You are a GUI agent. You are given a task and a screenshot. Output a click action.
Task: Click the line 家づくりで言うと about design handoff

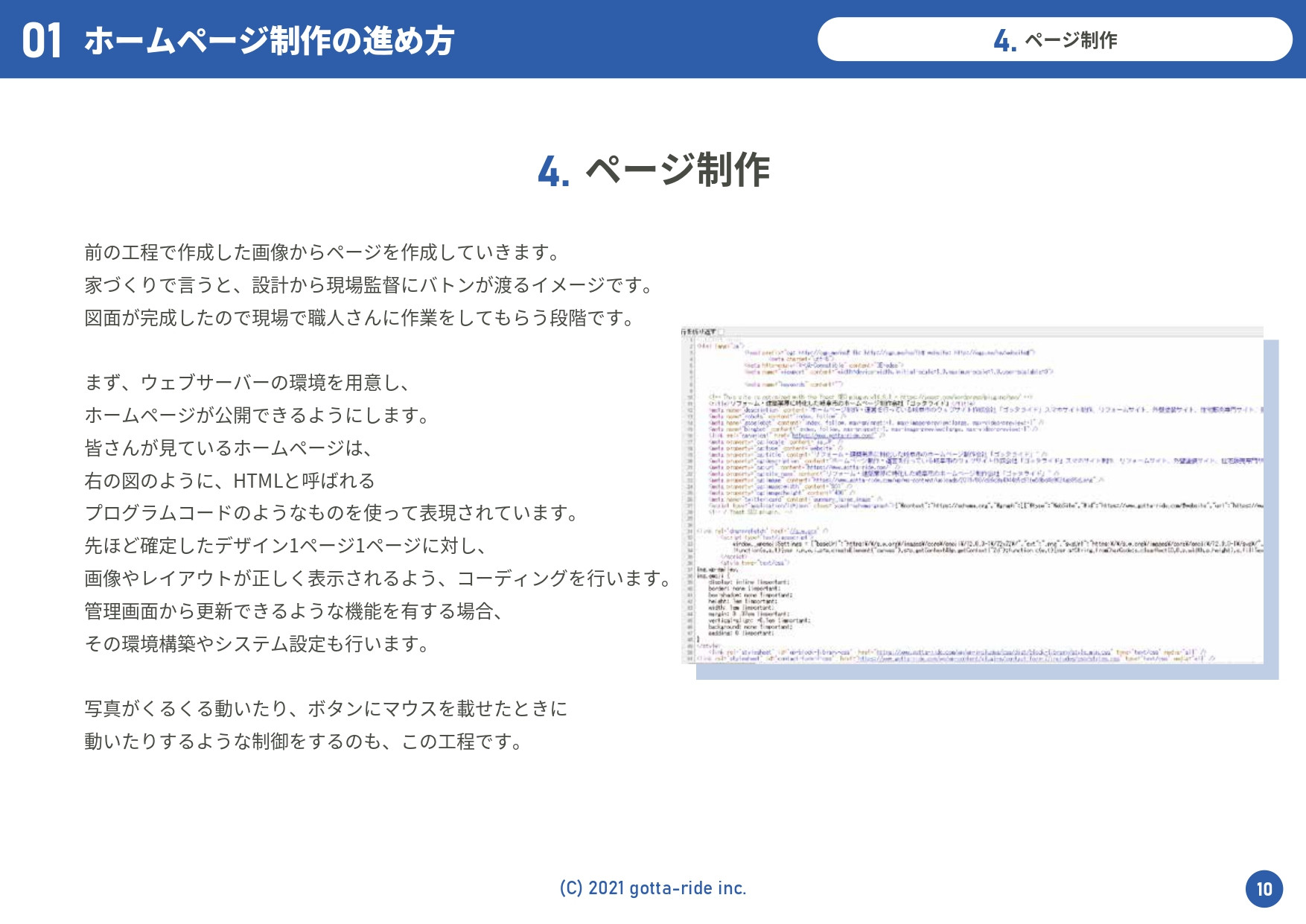[370, 285]
